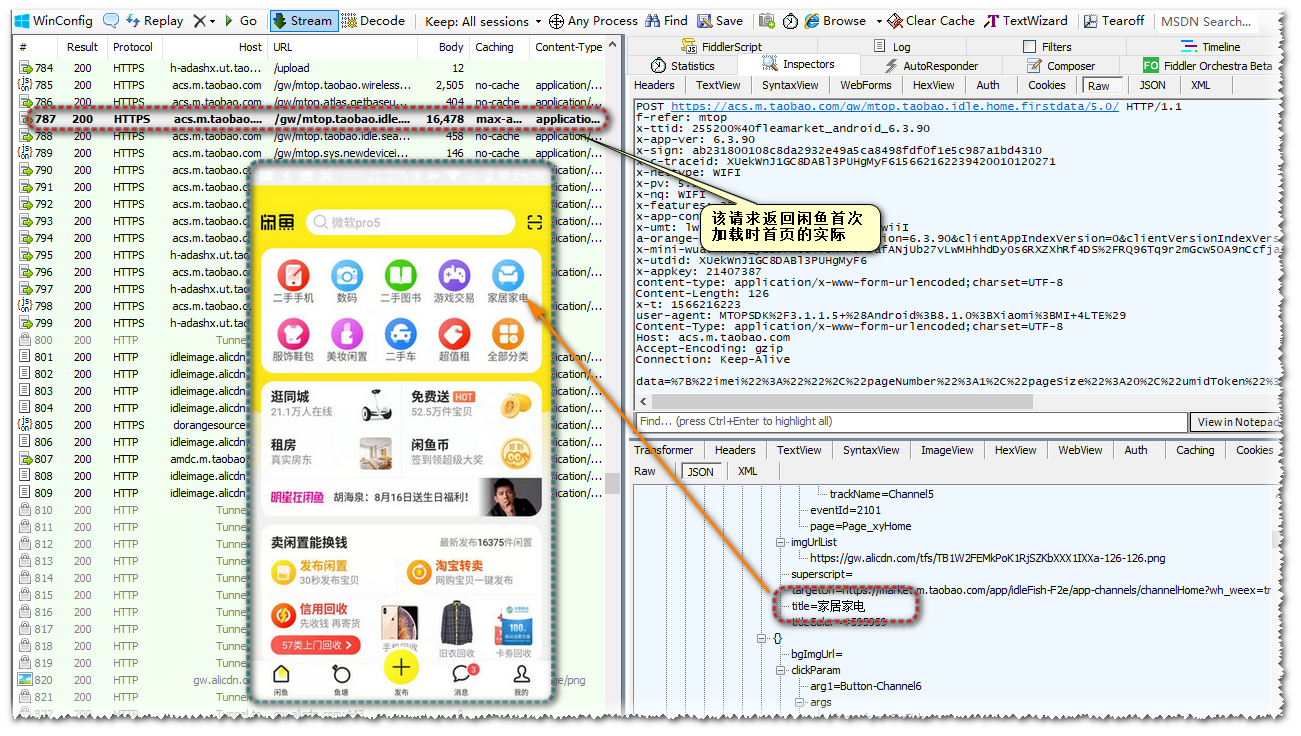Screen dimensions: 1301x736
Task: Tap the 二手图书 book category icon
Action: (x=401, y=275)
